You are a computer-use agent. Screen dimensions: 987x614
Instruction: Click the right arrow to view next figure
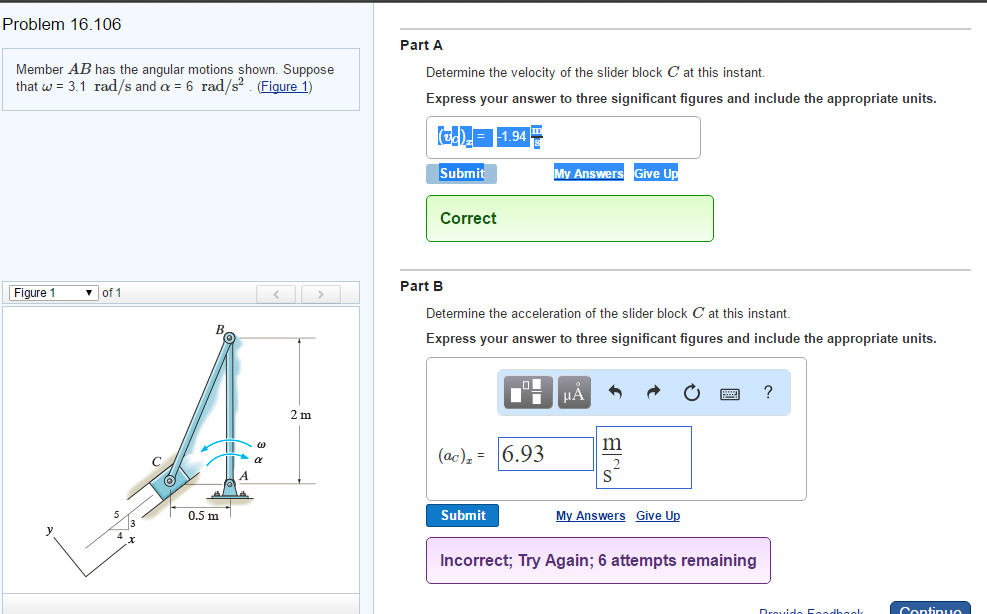coord(320,293)
